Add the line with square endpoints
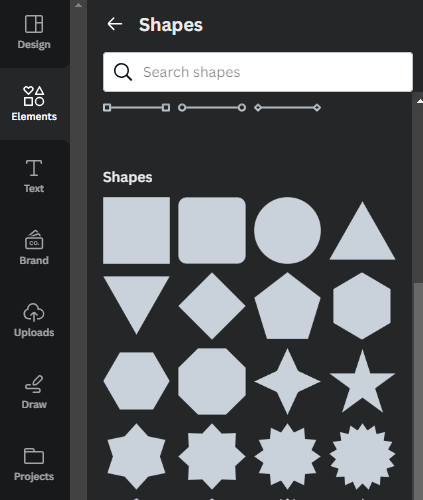Viewport: 423px width, 500px height. pos(136,108)
